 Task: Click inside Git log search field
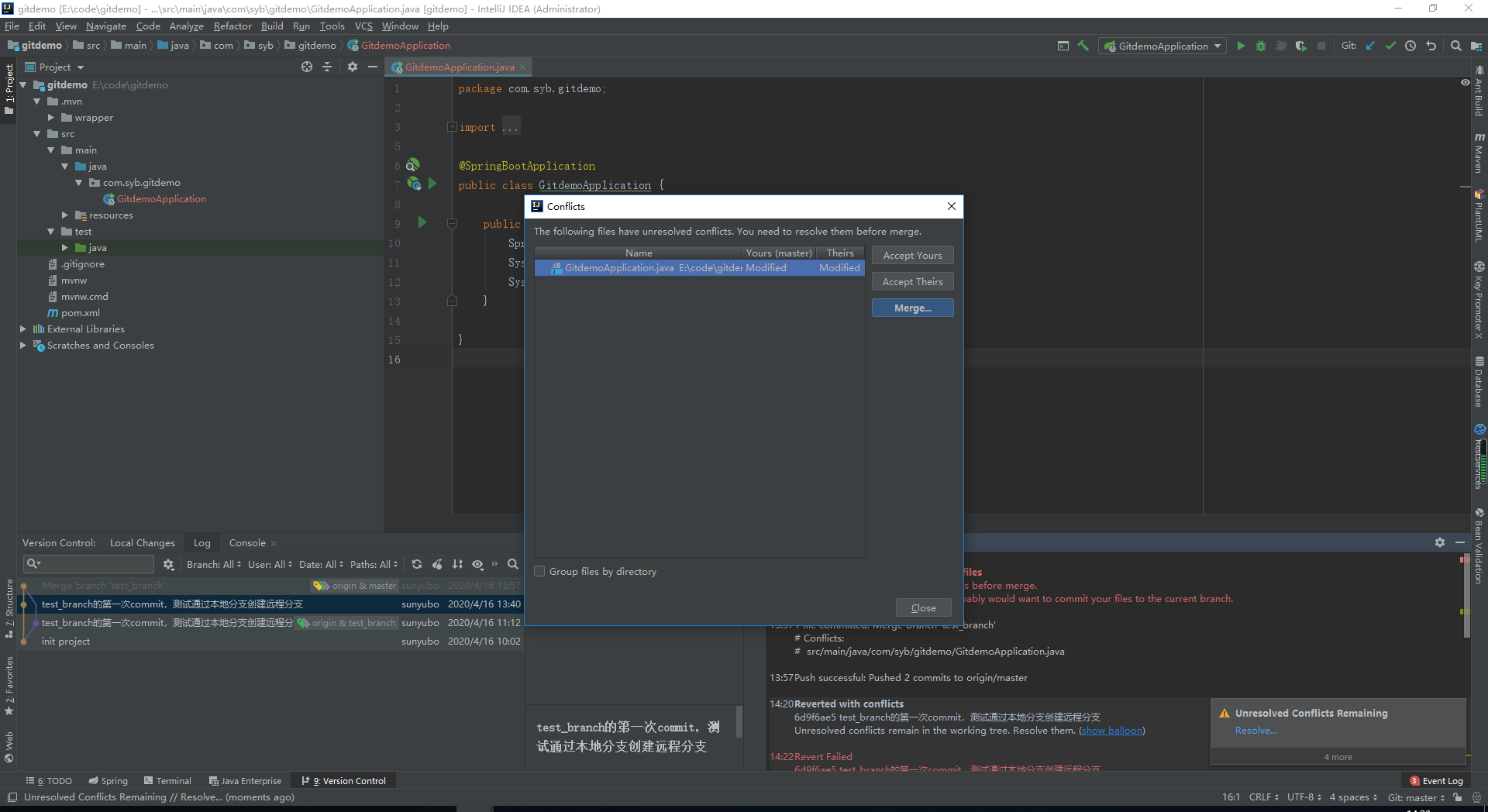point(88,563)
